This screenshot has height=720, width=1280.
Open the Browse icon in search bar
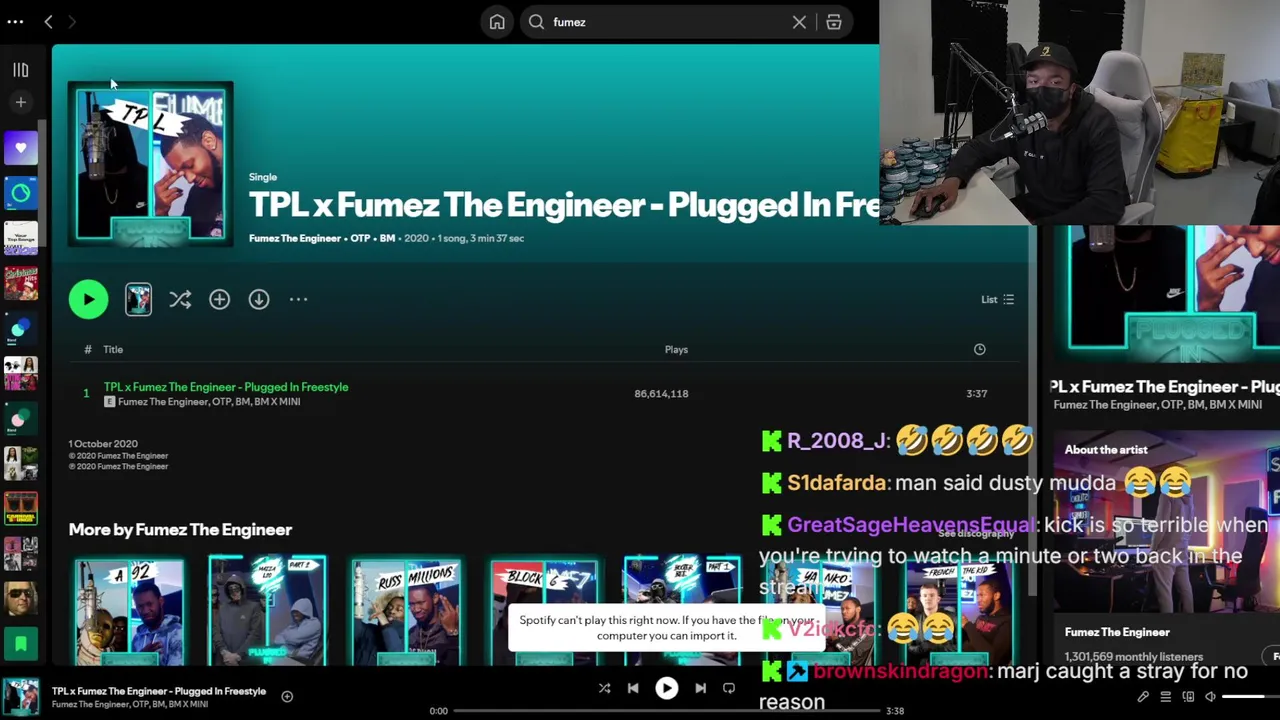[x=833, y=22]
